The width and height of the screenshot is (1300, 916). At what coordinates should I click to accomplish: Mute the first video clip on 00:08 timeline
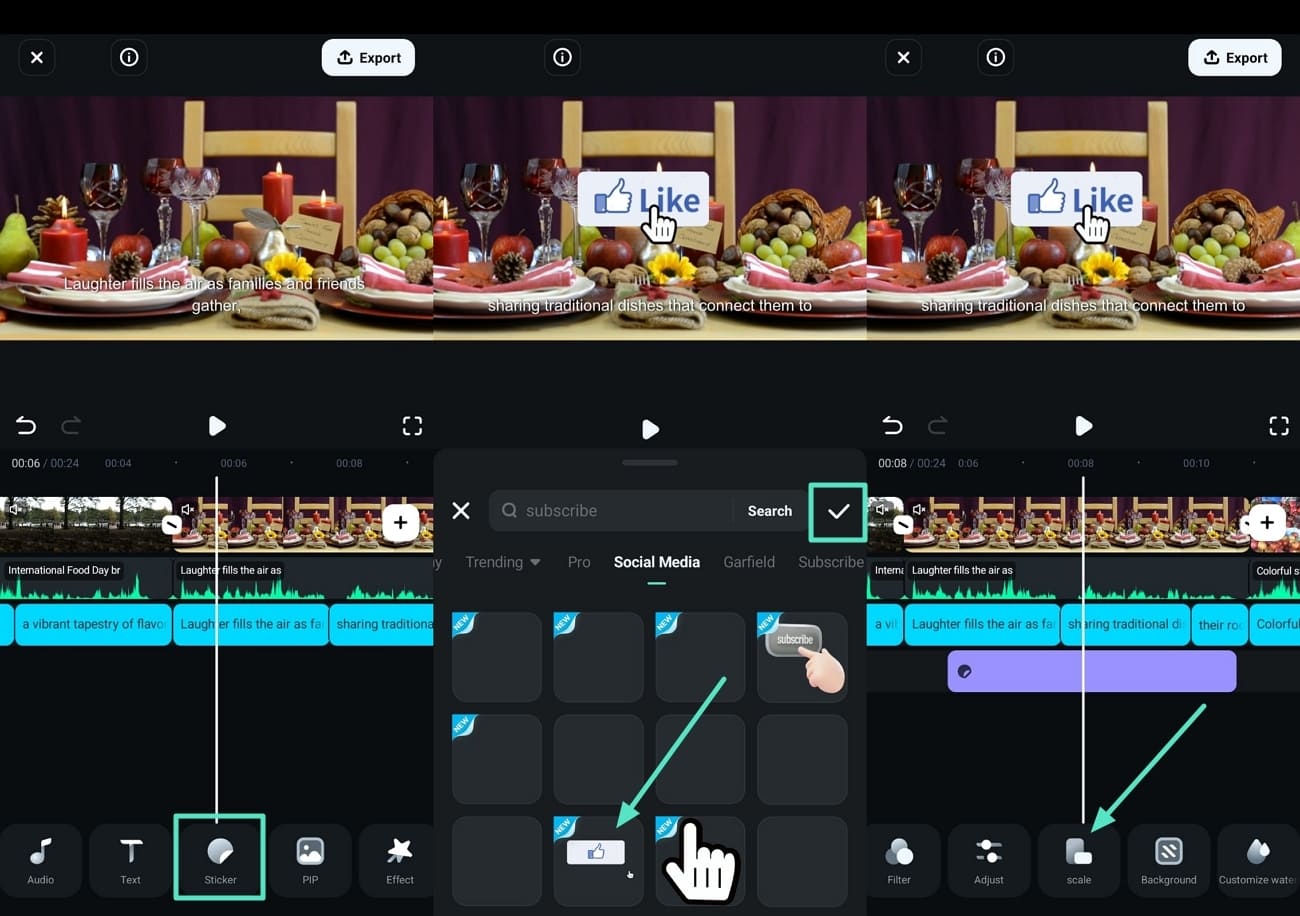pyautogui.click(x=881, y=510)
